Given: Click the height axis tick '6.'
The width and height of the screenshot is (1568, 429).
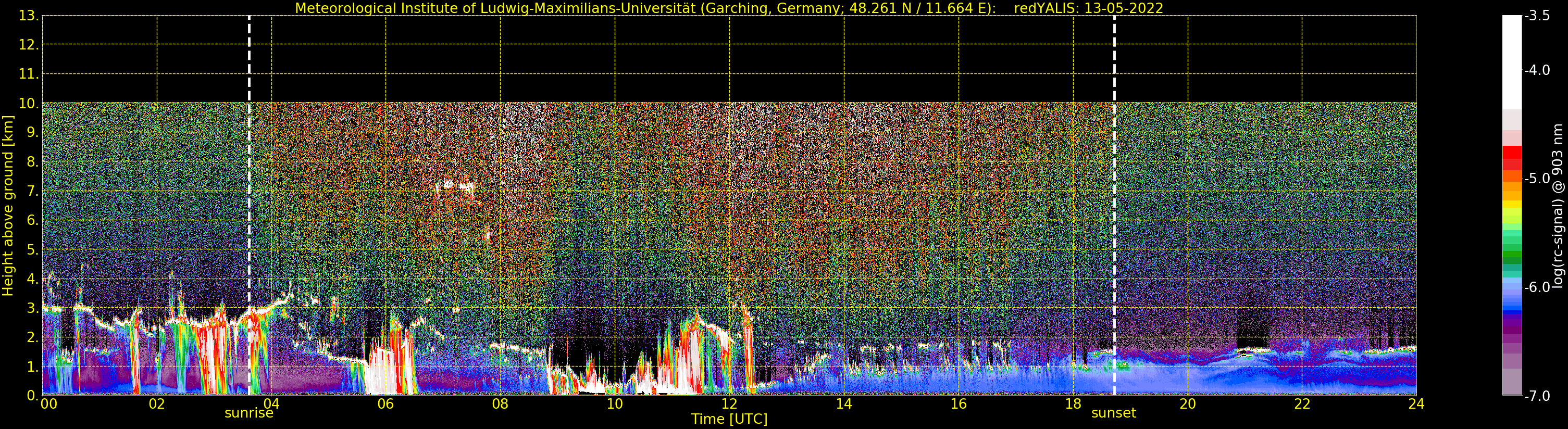Looking at the screenshot, I should [x=32, y=220].
